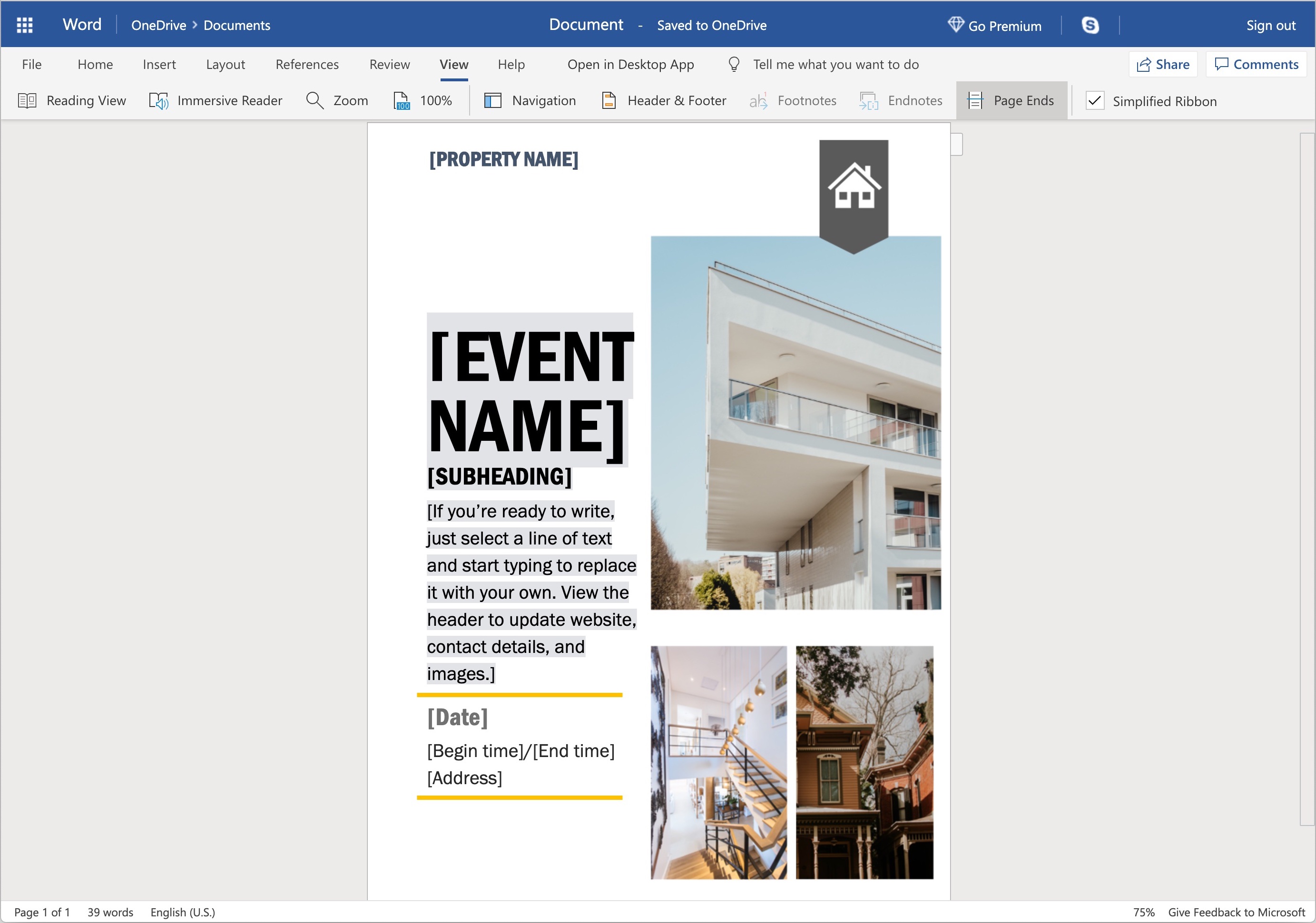Click Open in Desktop App
The height and width of the screenshot is (923, 1316).
(x=630, y=64)
